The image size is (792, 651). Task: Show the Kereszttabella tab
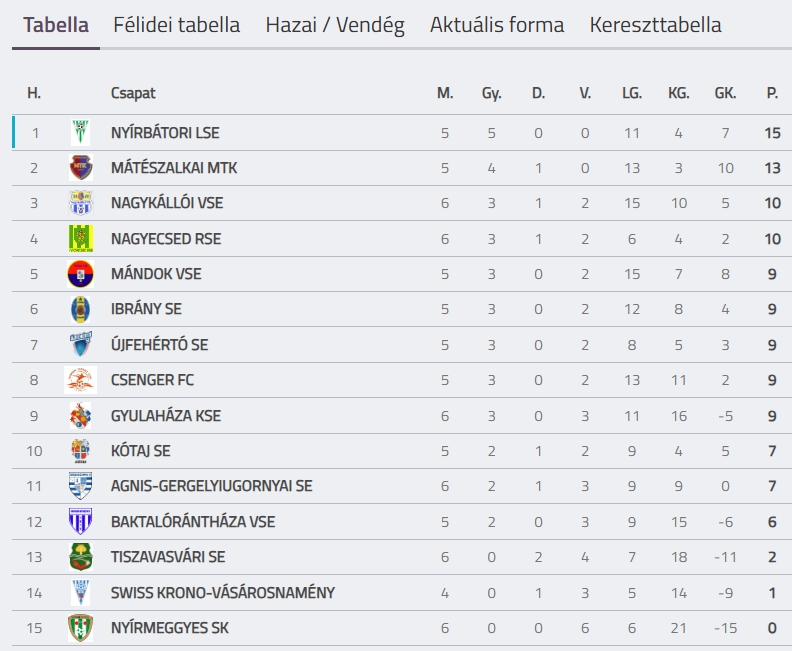click(655, 25)
